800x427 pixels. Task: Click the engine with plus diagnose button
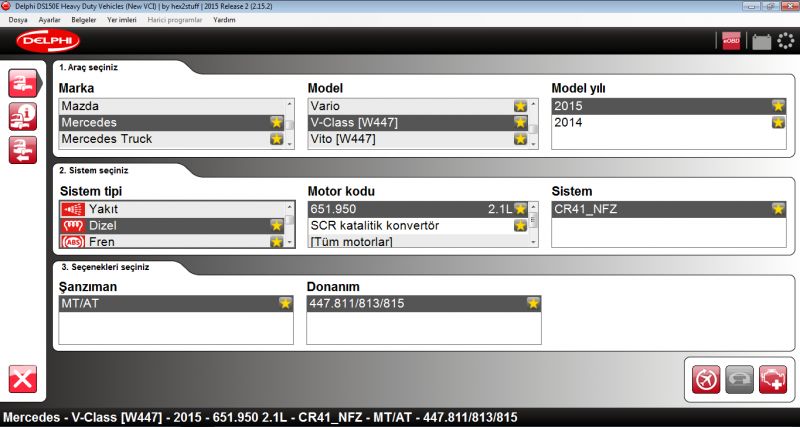[x=773, y=380]
